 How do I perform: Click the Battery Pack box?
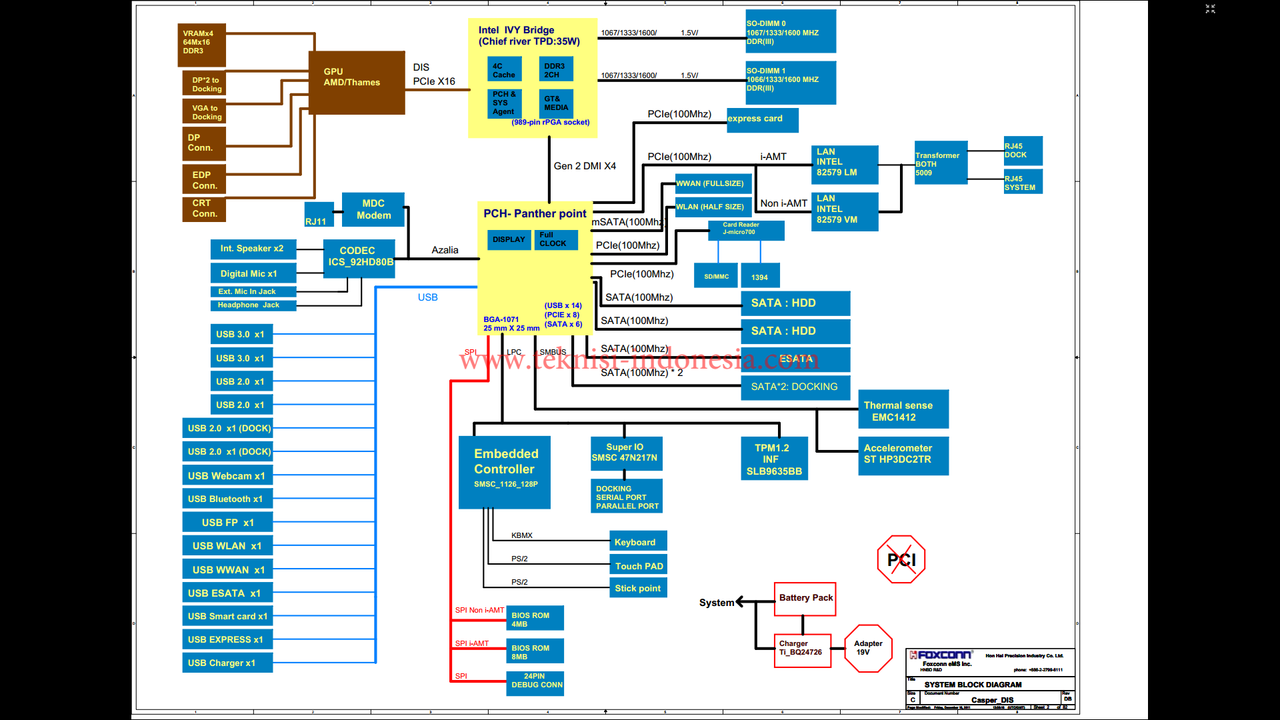(x=805, y=598)
